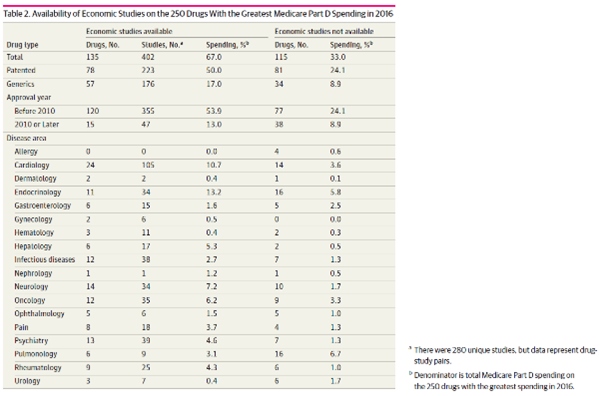Click the Table 2 title text
The height and width of the screenshot is (396, 600).
pos(198,14)
